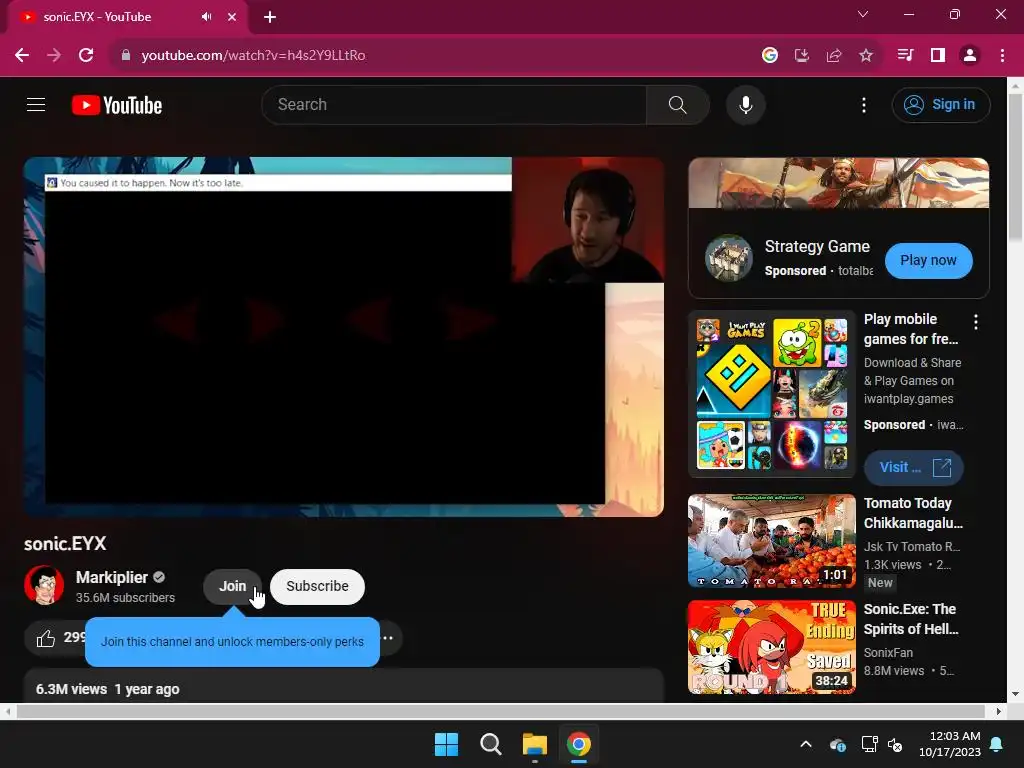Open notification bell in taskbar
The width and height of the screenshot is (1024, 768).
pos(997,744)
